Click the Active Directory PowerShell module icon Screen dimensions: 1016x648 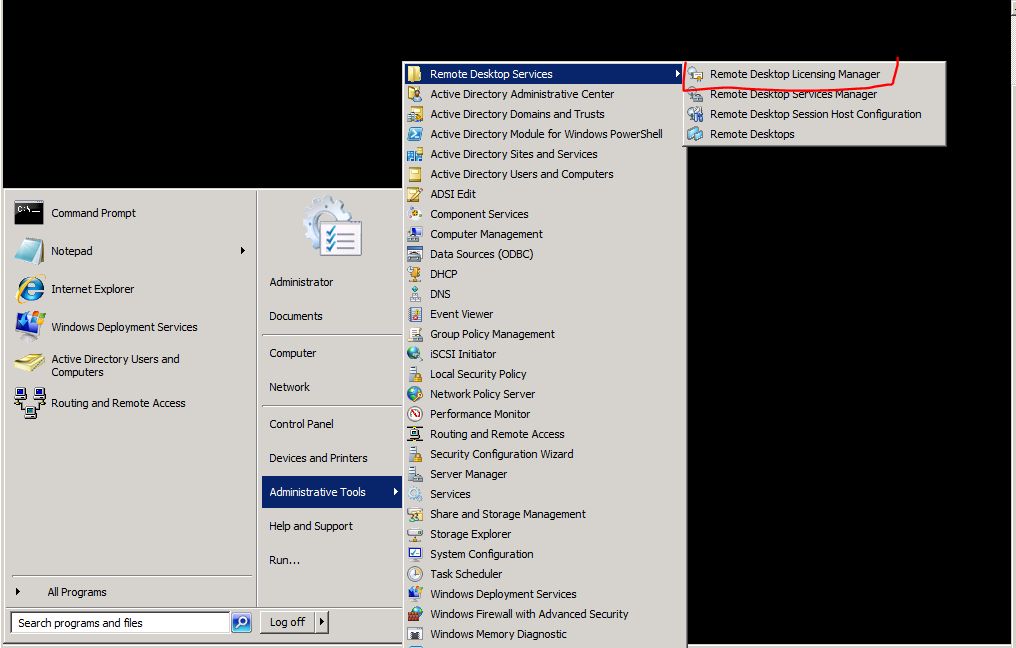tap(415, 134)
